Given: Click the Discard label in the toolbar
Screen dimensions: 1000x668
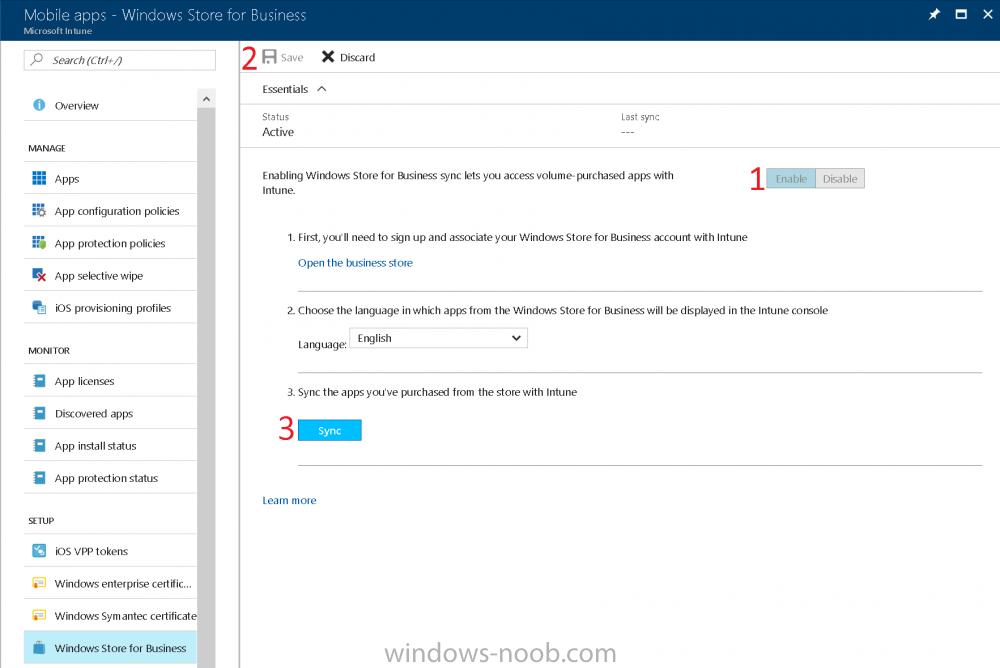Looking at the screenshot, I should (357, 57).
